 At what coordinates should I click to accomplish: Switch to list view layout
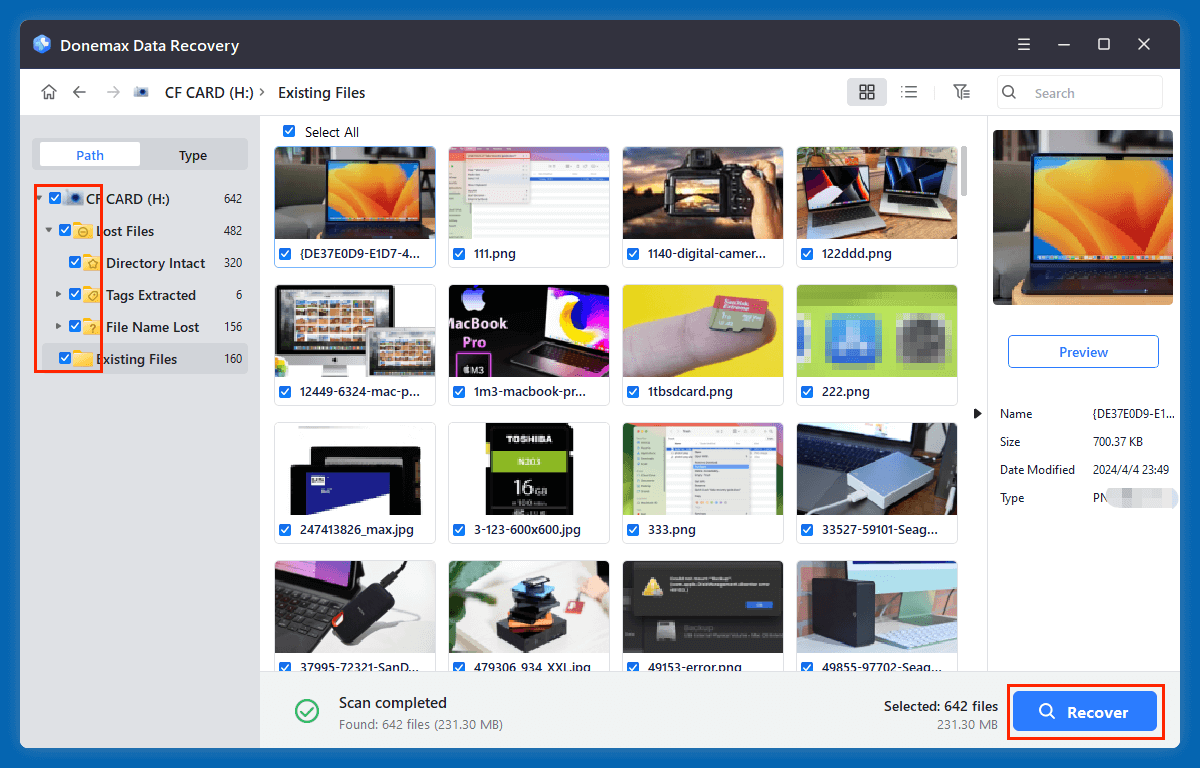[x=909, y=92]
